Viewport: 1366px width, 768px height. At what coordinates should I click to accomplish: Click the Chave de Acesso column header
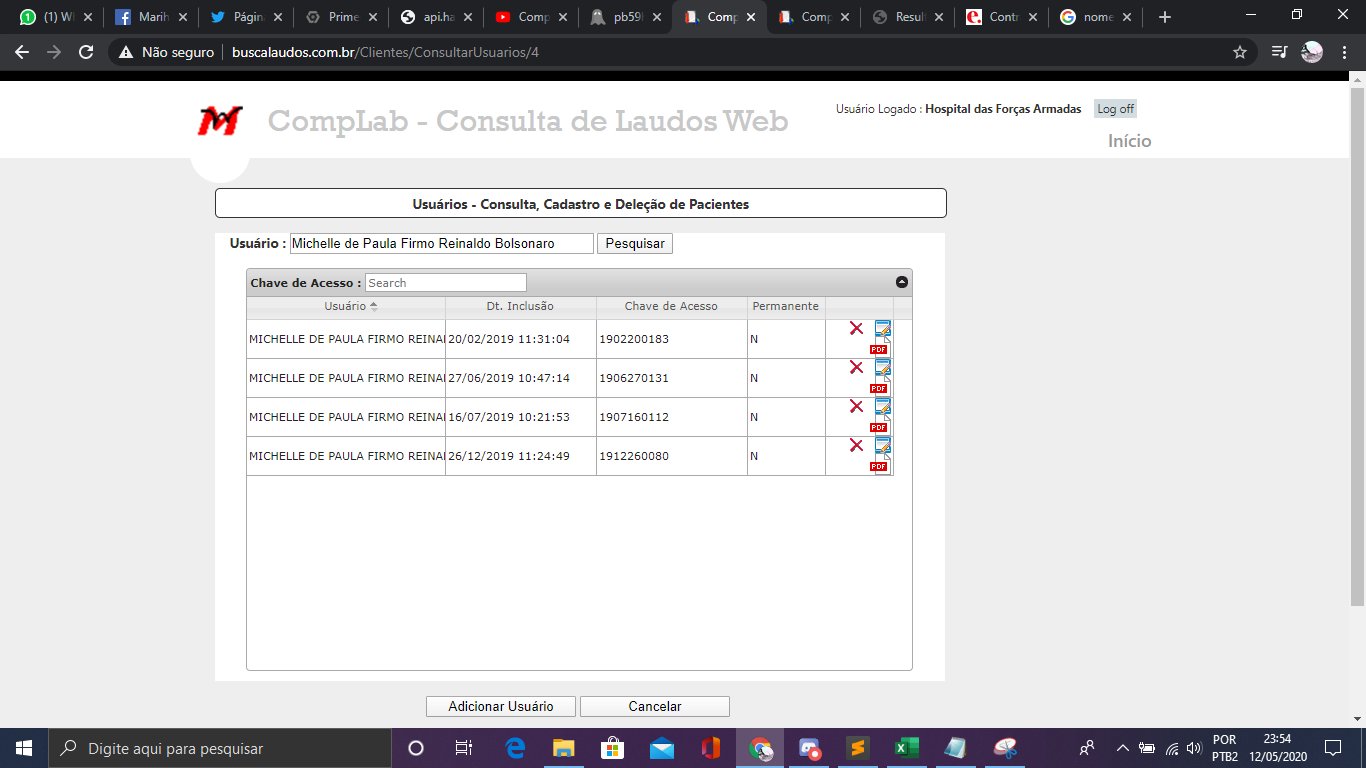(672, 306)
